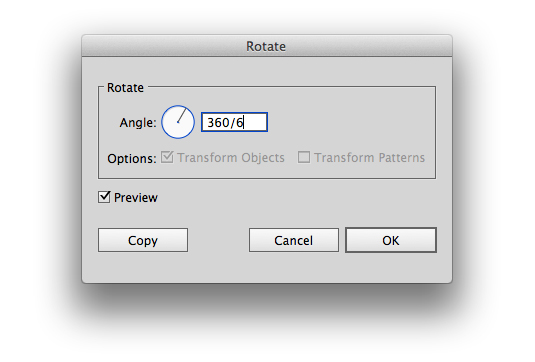Toggle the Transform Objects checkbox

[x=167, y=157]
